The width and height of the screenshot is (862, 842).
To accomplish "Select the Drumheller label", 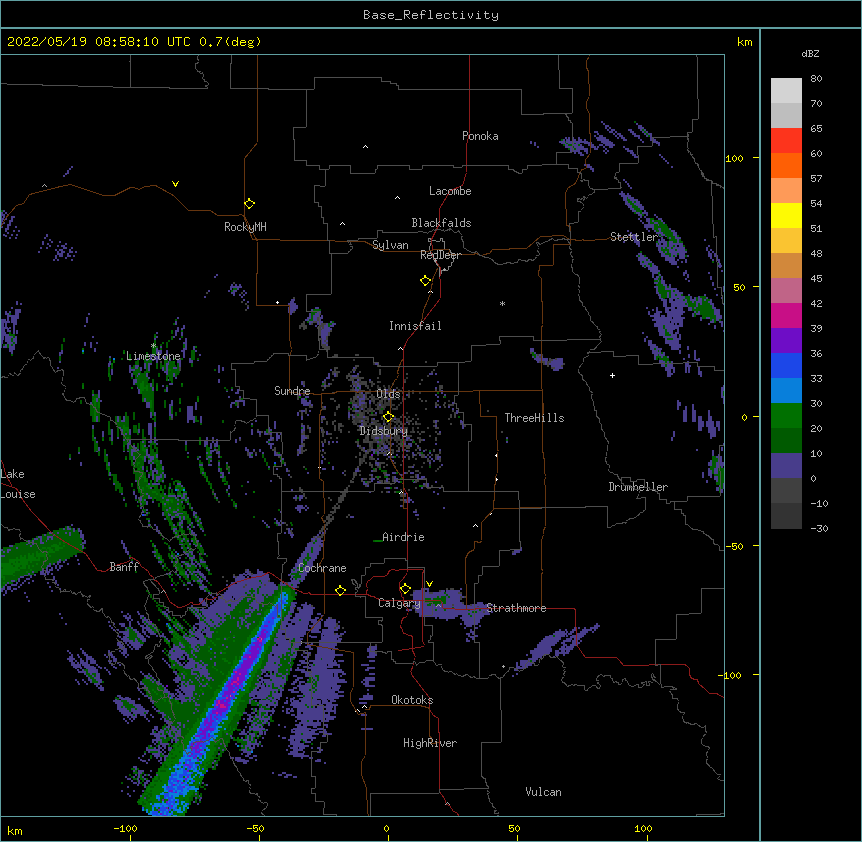I will click(x=638, y=487).
